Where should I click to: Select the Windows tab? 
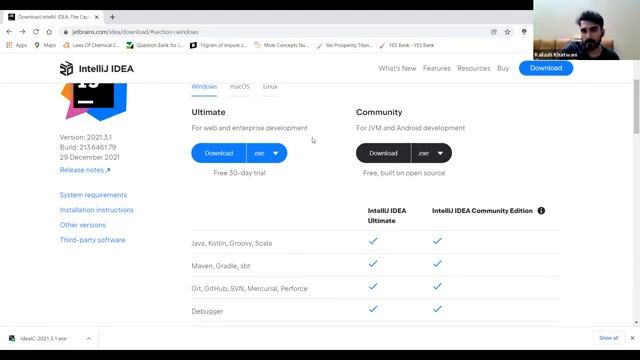click(204, 87)
